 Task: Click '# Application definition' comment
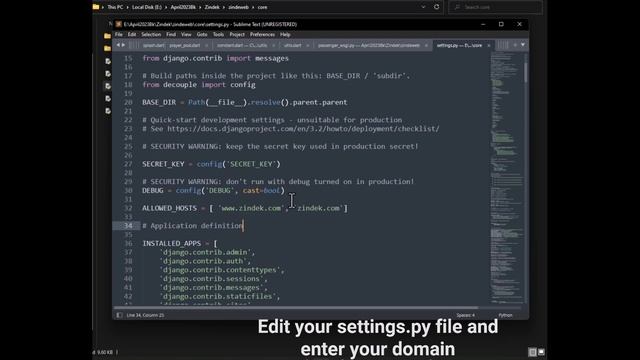[x=192, y=226]
